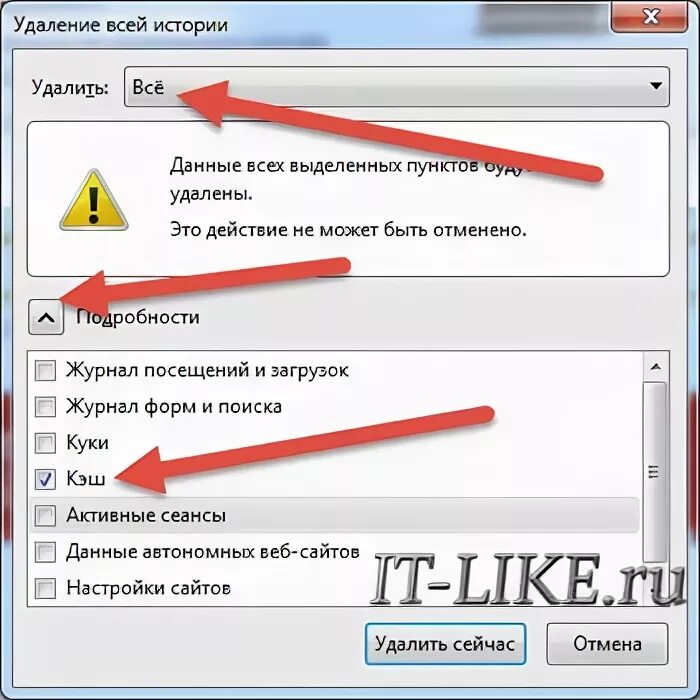The image size is (700, 700).
Task: Click the yellow warning triangle icon
Action: (x=94, y=200)
